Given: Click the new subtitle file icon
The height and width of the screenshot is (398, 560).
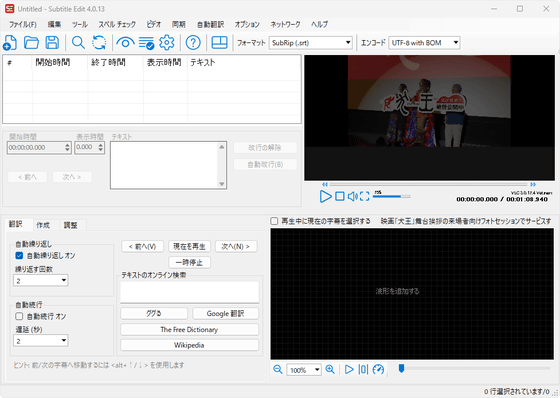Looking at the screenshot, I should point(10,43).
